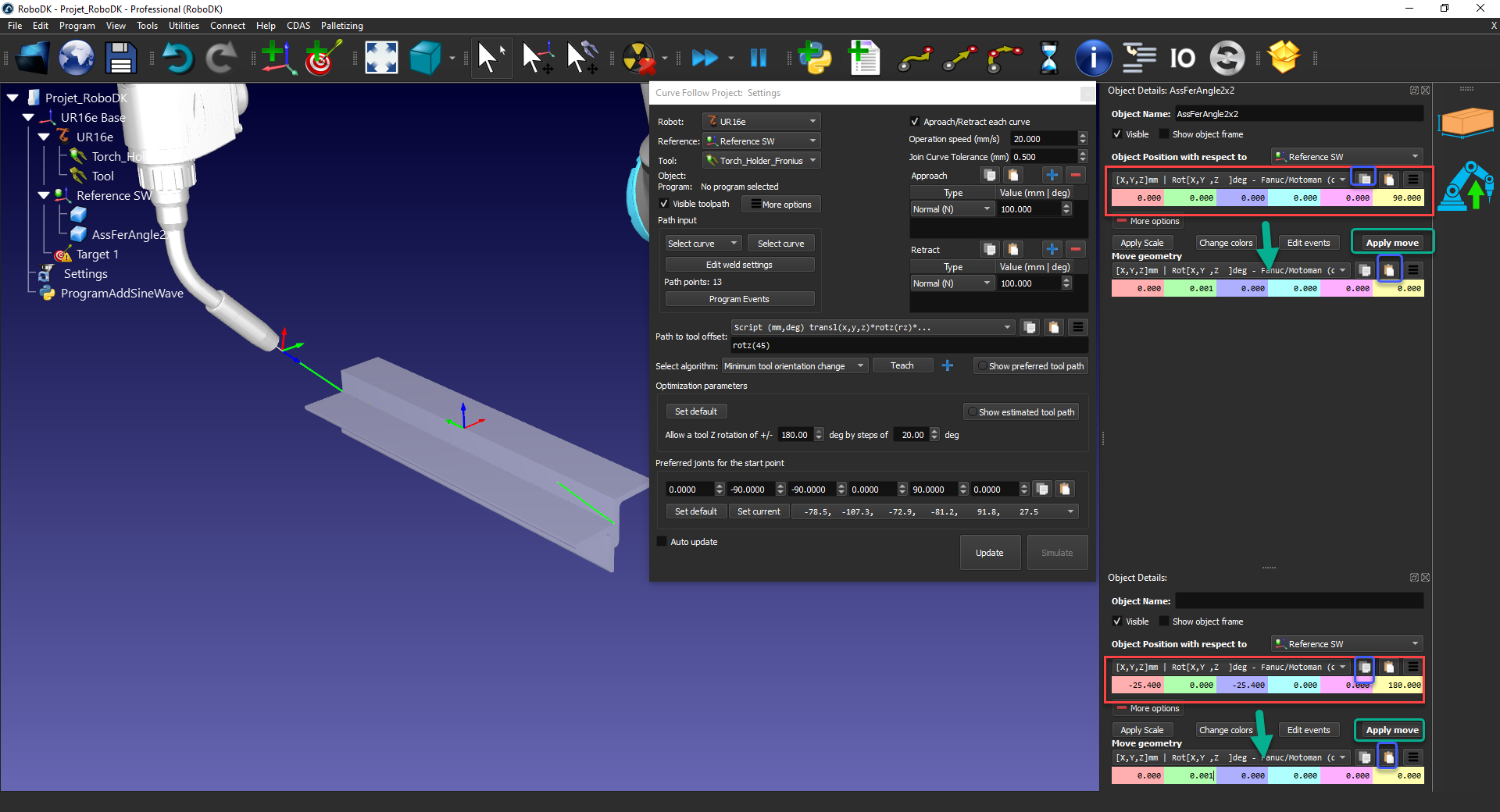Collapse the Projet_RoboDK station node
Screen dimensions: 1500x812
[13, 98]
